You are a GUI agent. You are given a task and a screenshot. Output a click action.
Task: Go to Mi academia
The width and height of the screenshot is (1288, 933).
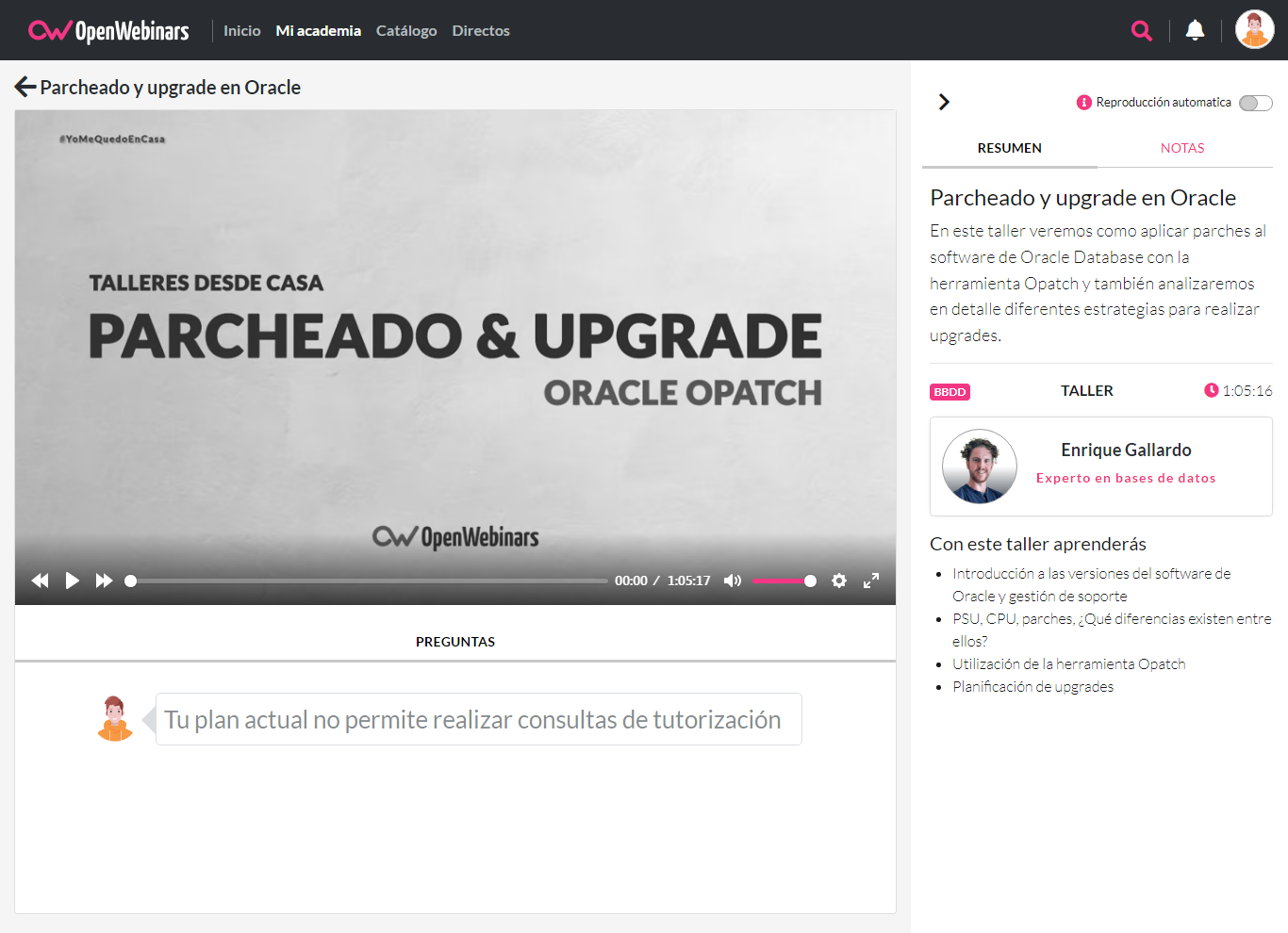318,31
